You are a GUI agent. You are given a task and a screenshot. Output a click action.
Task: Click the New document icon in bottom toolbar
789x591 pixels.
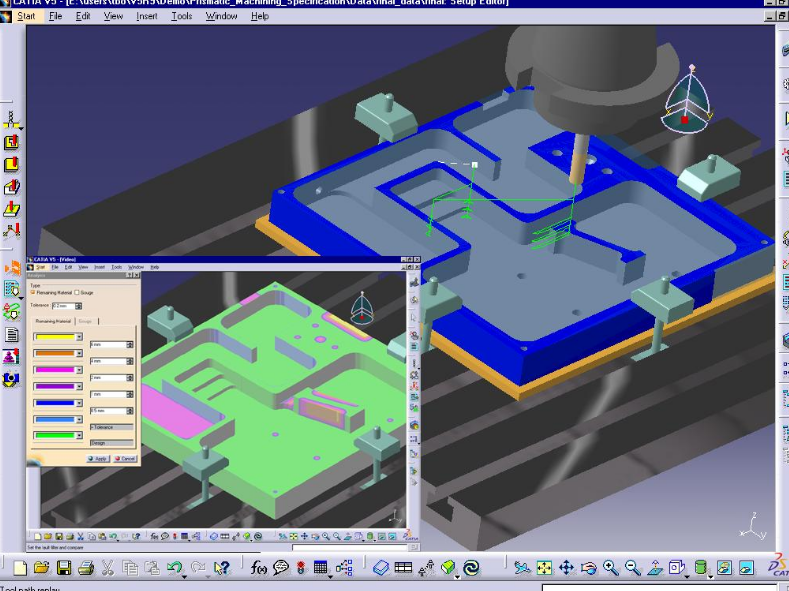[20, 568]
